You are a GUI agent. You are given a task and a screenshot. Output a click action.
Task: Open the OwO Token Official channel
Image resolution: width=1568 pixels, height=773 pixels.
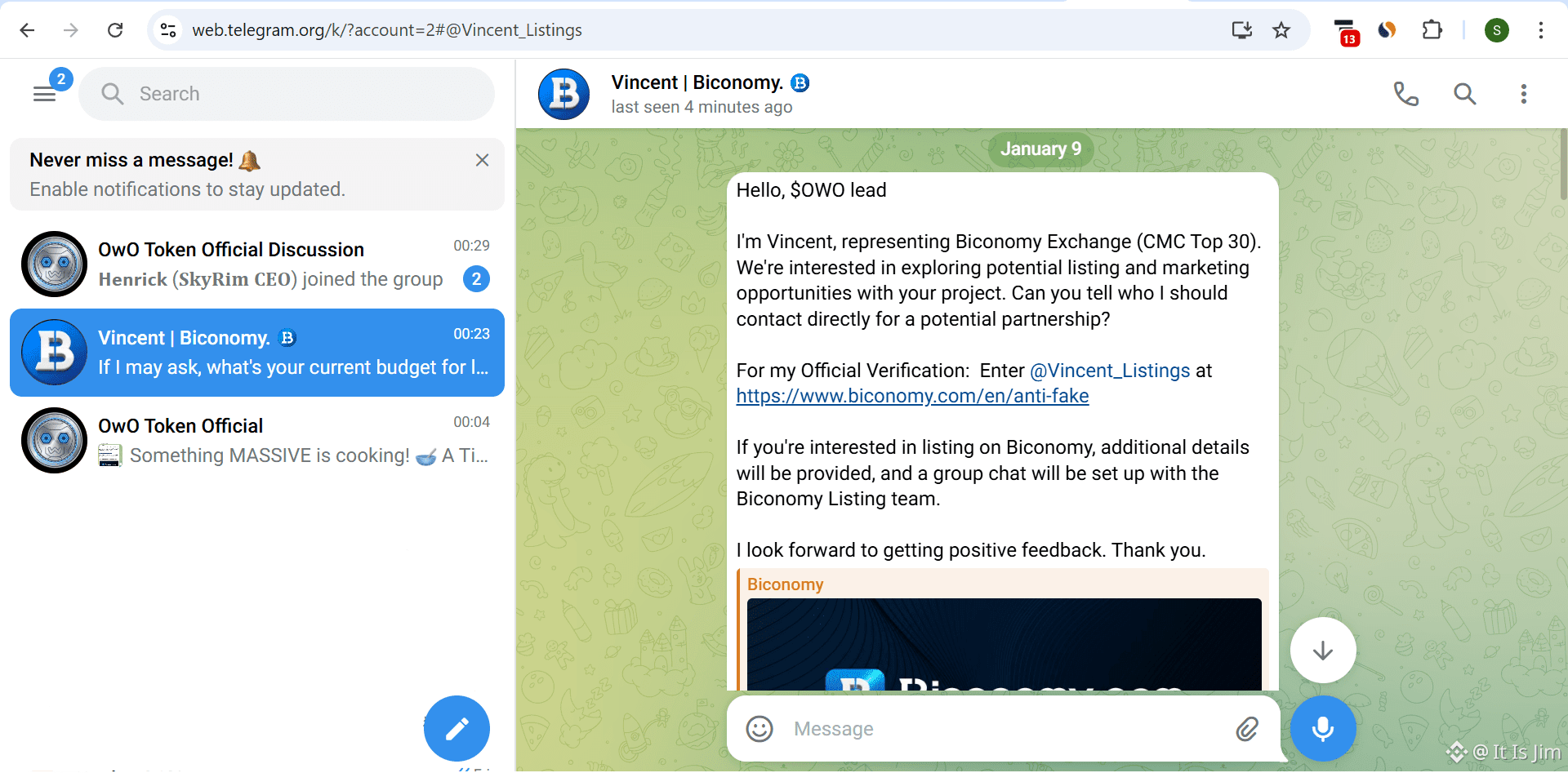tap(256, 441)
